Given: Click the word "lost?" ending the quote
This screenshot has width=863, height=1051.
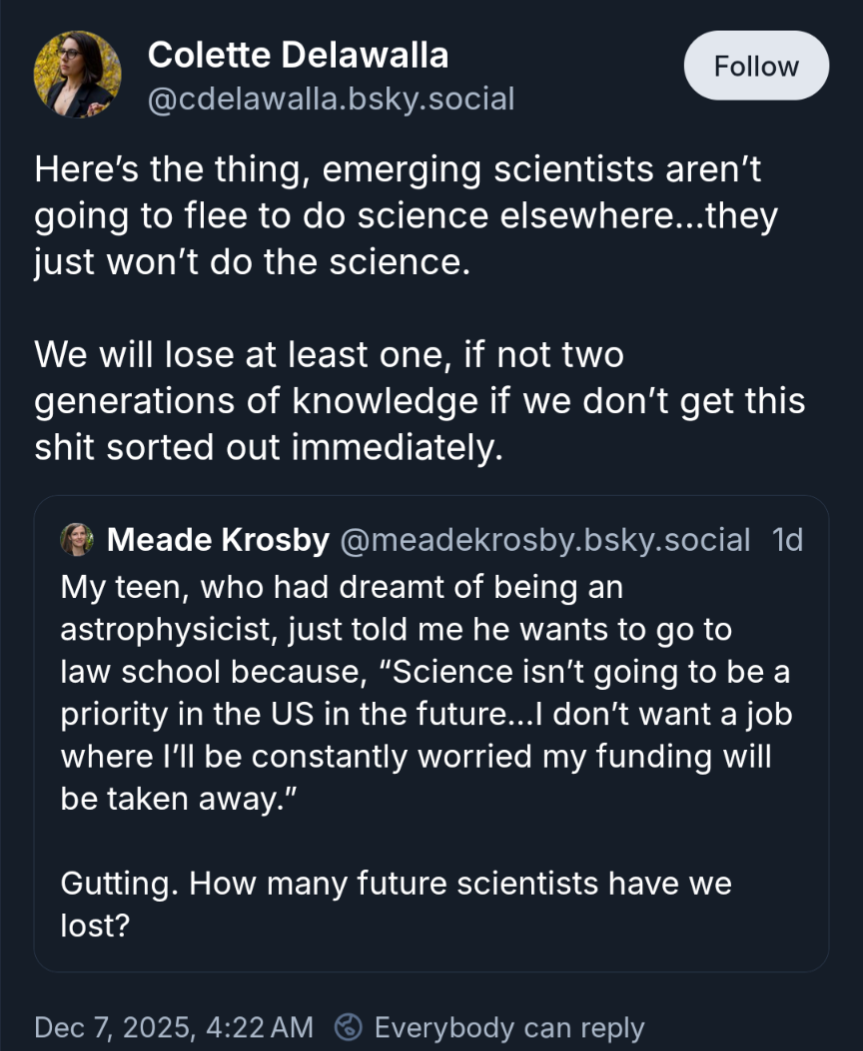Looking at the screenshot, I should tap(96, 925).
